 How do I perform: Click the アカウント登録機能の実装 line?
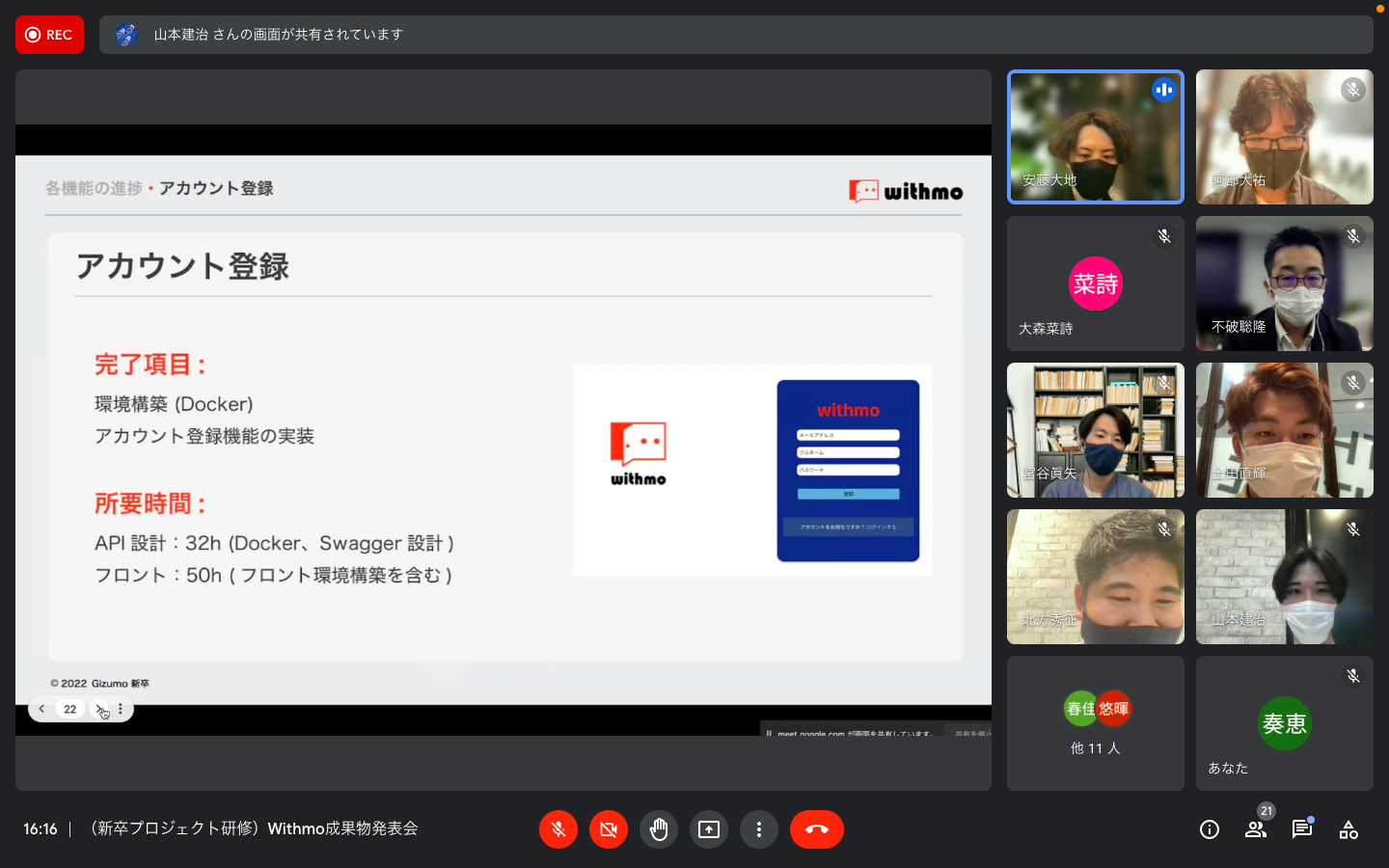coord(204,436)
